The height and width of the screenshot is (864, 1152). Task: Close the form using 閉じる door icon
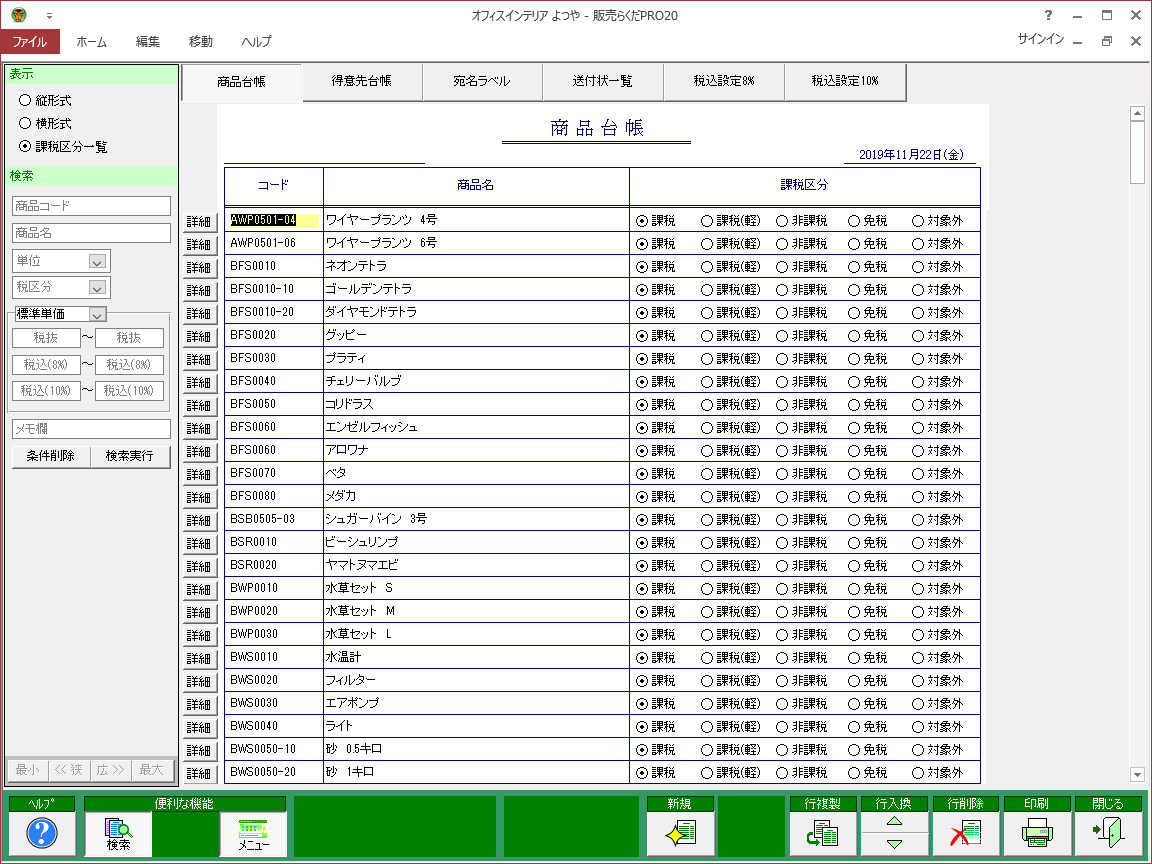[1108, 833]
